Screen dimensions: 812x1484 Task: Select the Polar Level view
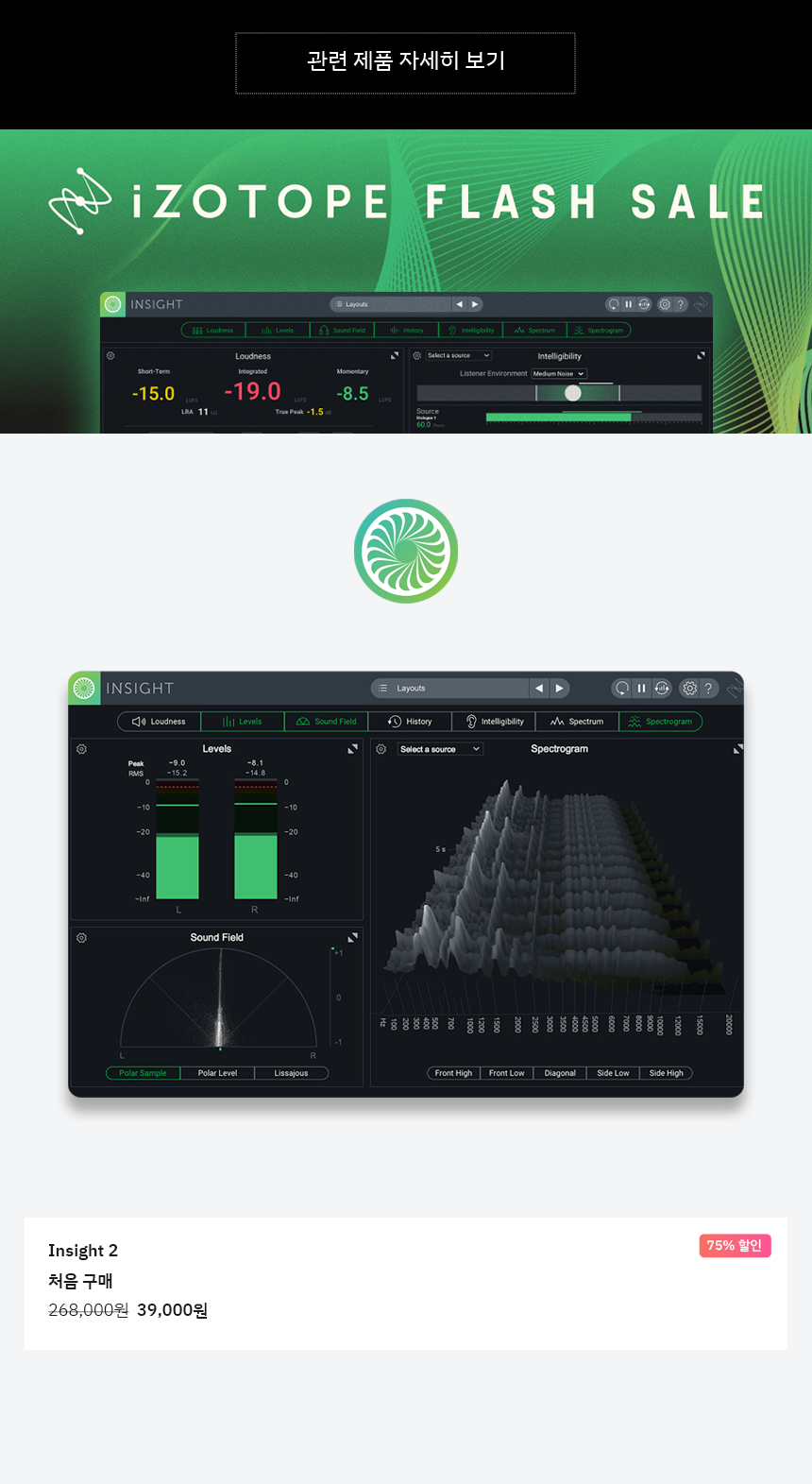point(217,1073)
